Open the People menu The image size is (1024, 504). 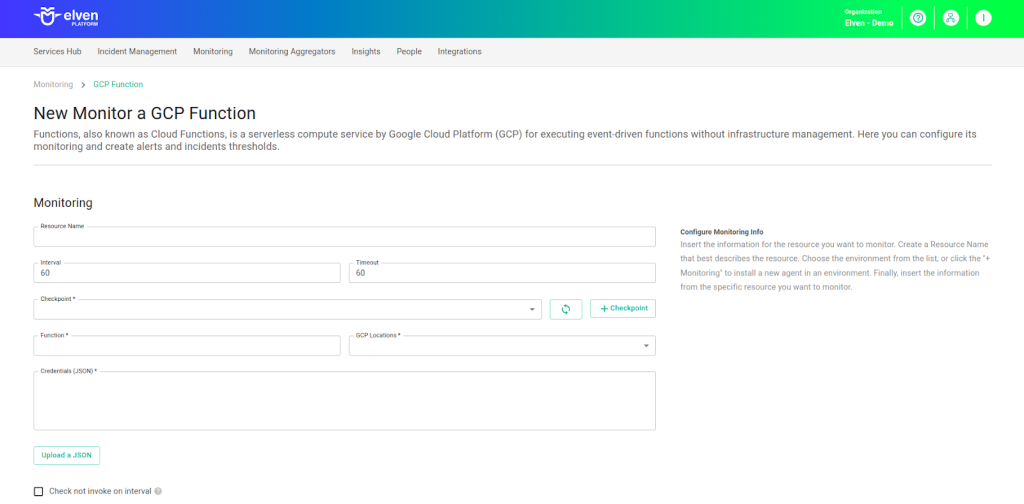point(409,52)
